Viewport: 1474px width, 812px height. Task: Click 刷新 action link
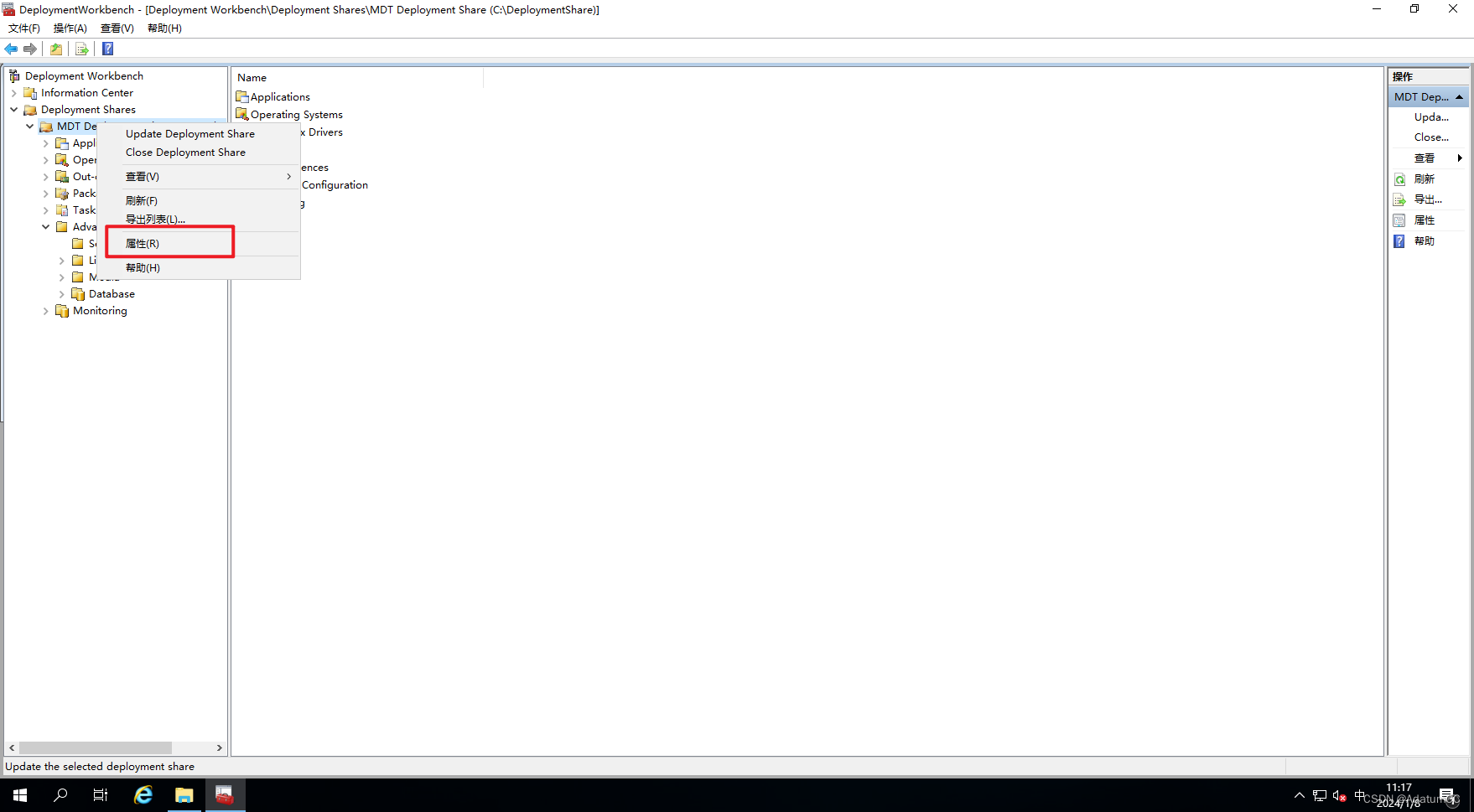pyautogui.click(x=1424, y=179)
